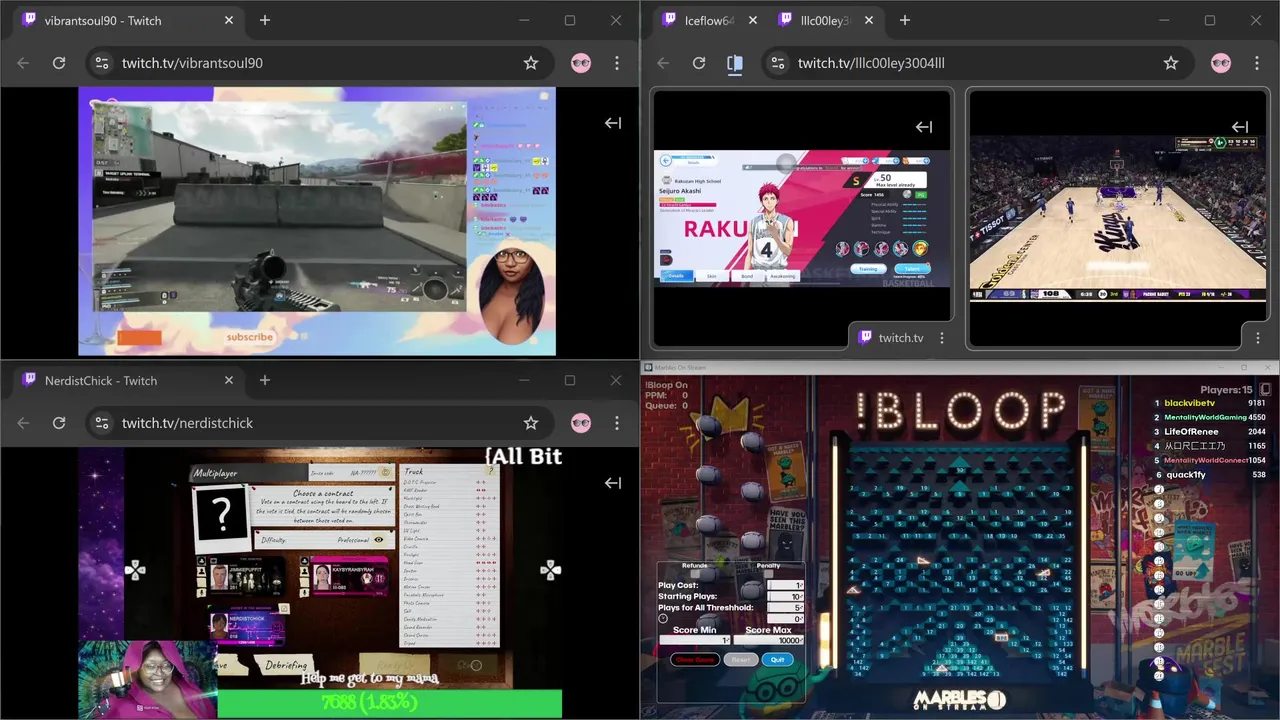
Task: Focus address bar showing twitch.tv/lllc00ley3004lll
Action: click(976, 63)
